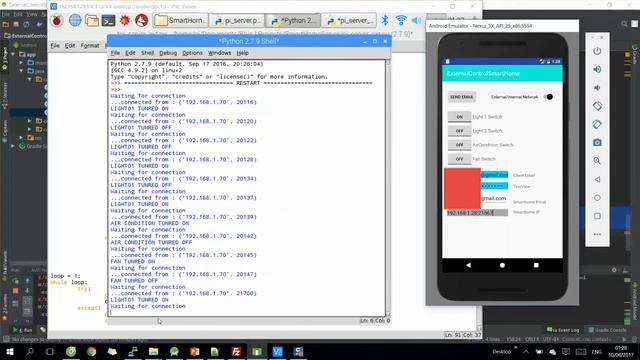Open the Raspberry Pi main menu icon
Viewport: 640px width, 360px height.
pyautogui.click(x=57, y=20)
